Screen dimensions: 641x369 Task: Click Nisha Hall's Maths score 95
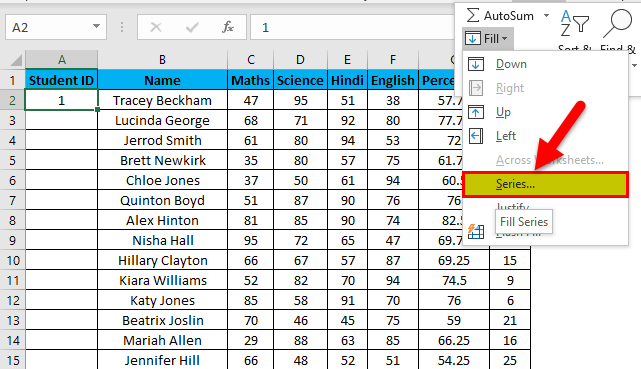[251, 240]
